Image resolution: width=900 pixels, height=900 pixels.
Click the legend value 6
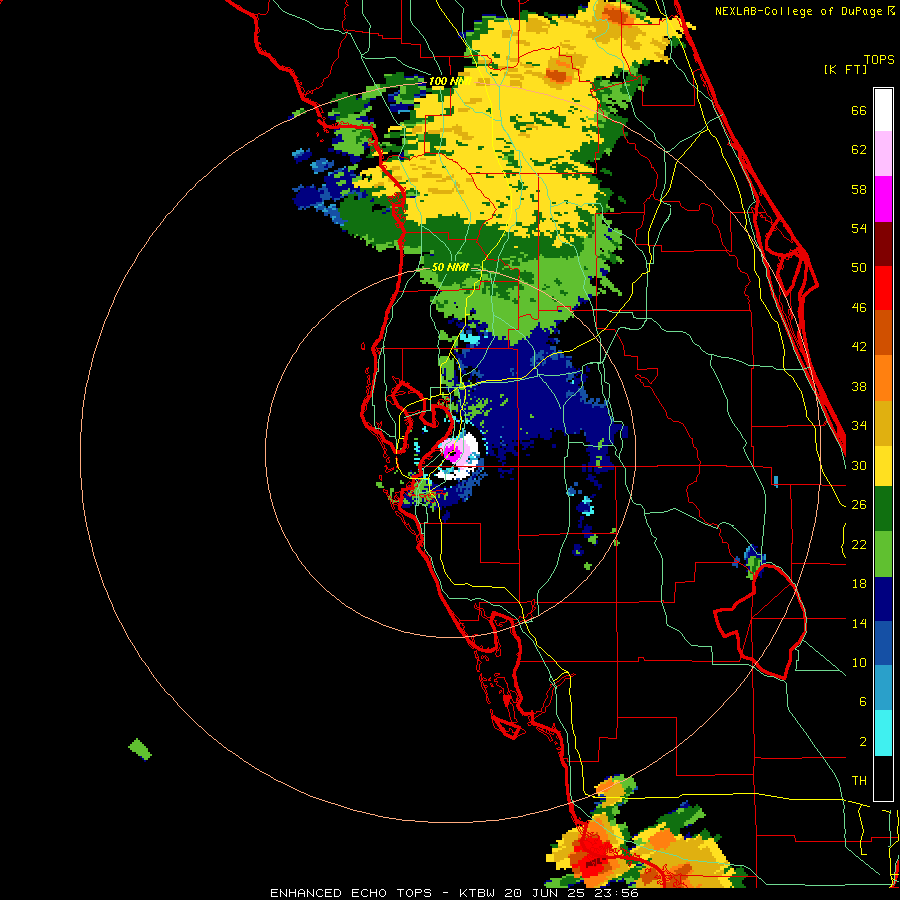pyautogui.click(x=862, y=702)
